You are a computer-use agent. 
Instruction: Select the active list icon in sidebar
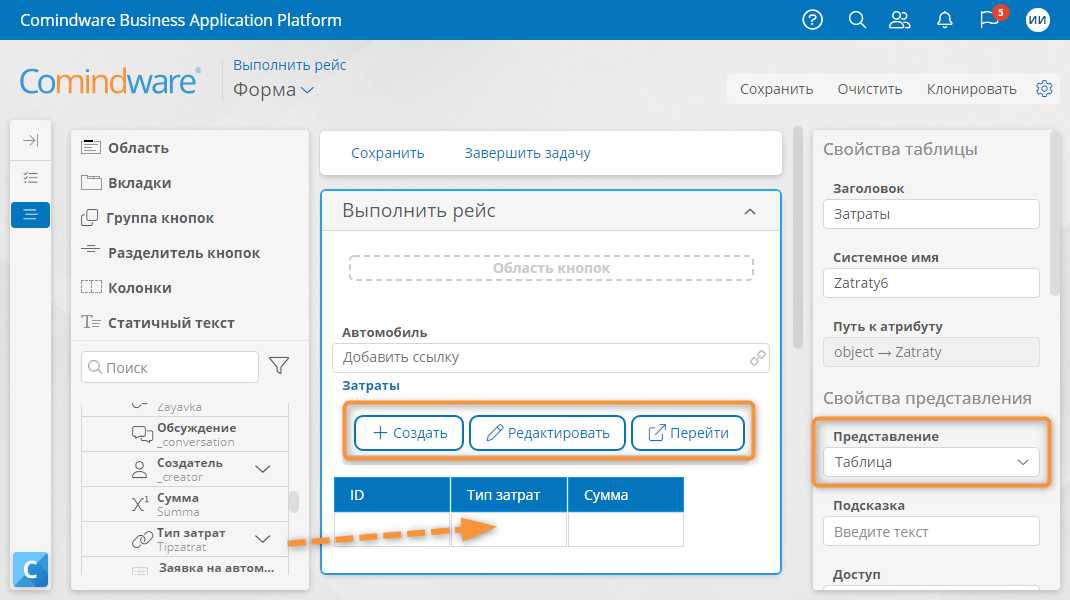[x=31, y=215]
